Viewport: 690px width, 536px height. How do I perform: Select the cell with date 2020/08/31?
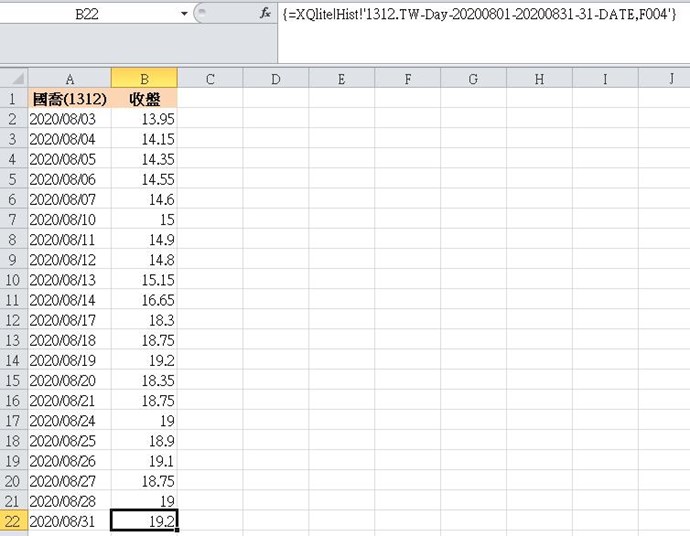(69, 521)
